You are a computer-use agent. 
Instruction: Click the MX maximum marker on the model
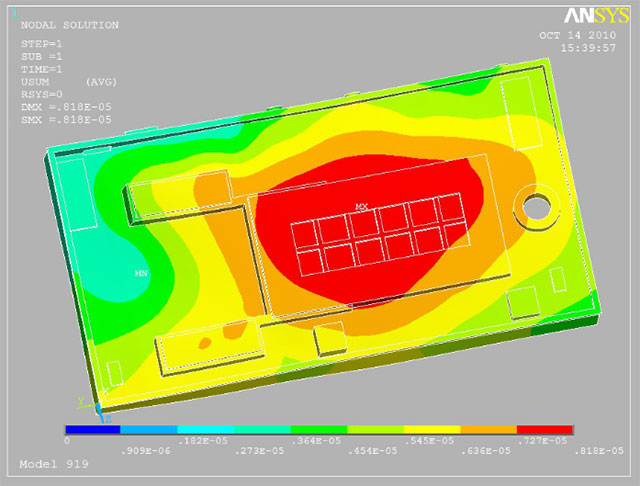pos(361,206)
